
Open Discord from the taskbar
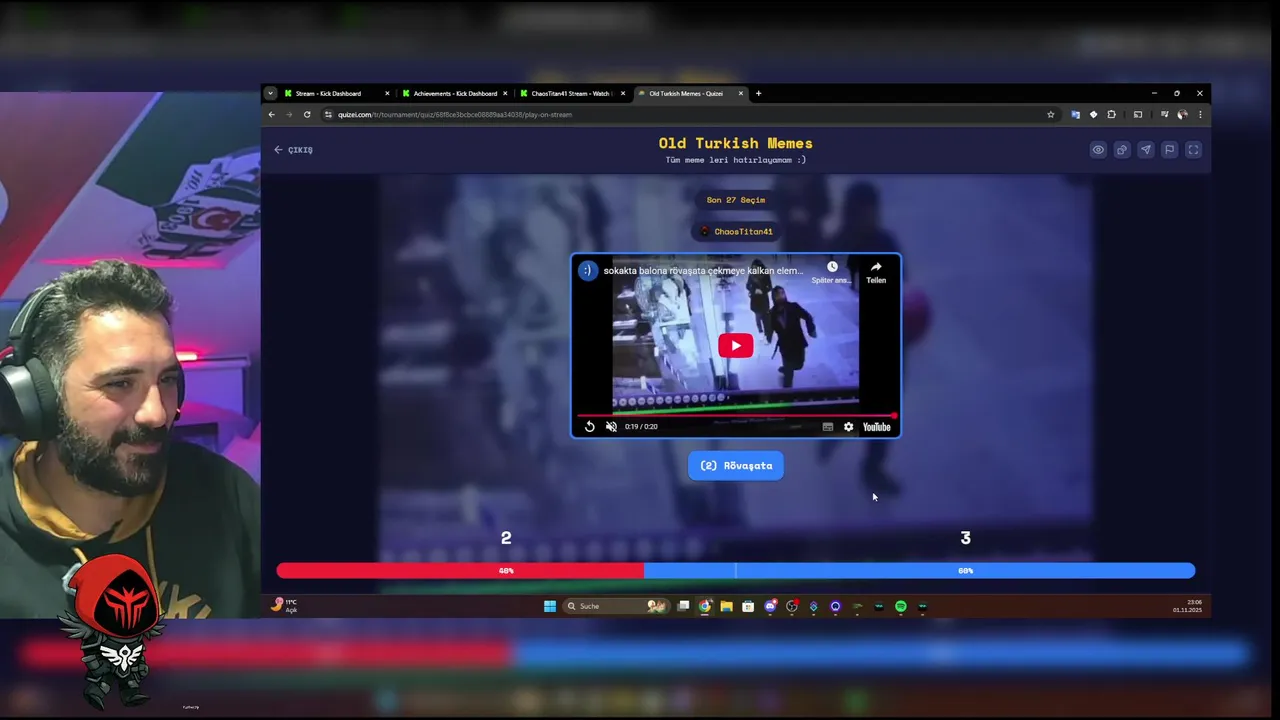[770, 606]
